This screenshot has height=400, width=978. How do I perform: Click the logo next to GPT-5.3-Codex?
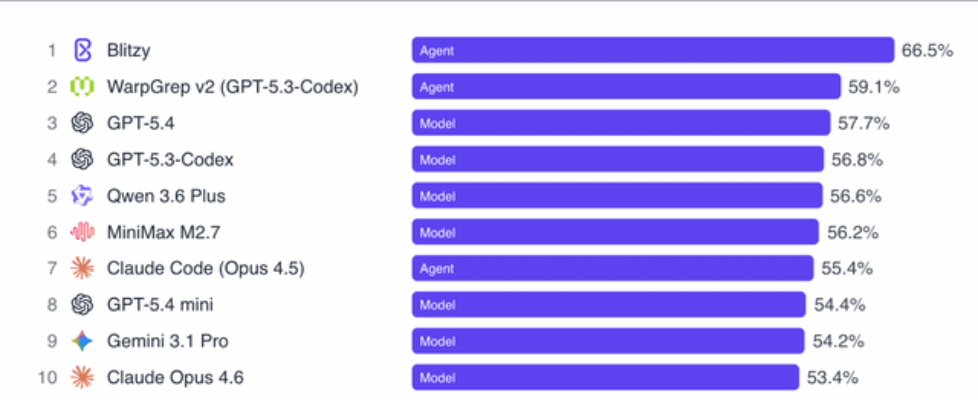pyautogui.click(x=82, y=160)
